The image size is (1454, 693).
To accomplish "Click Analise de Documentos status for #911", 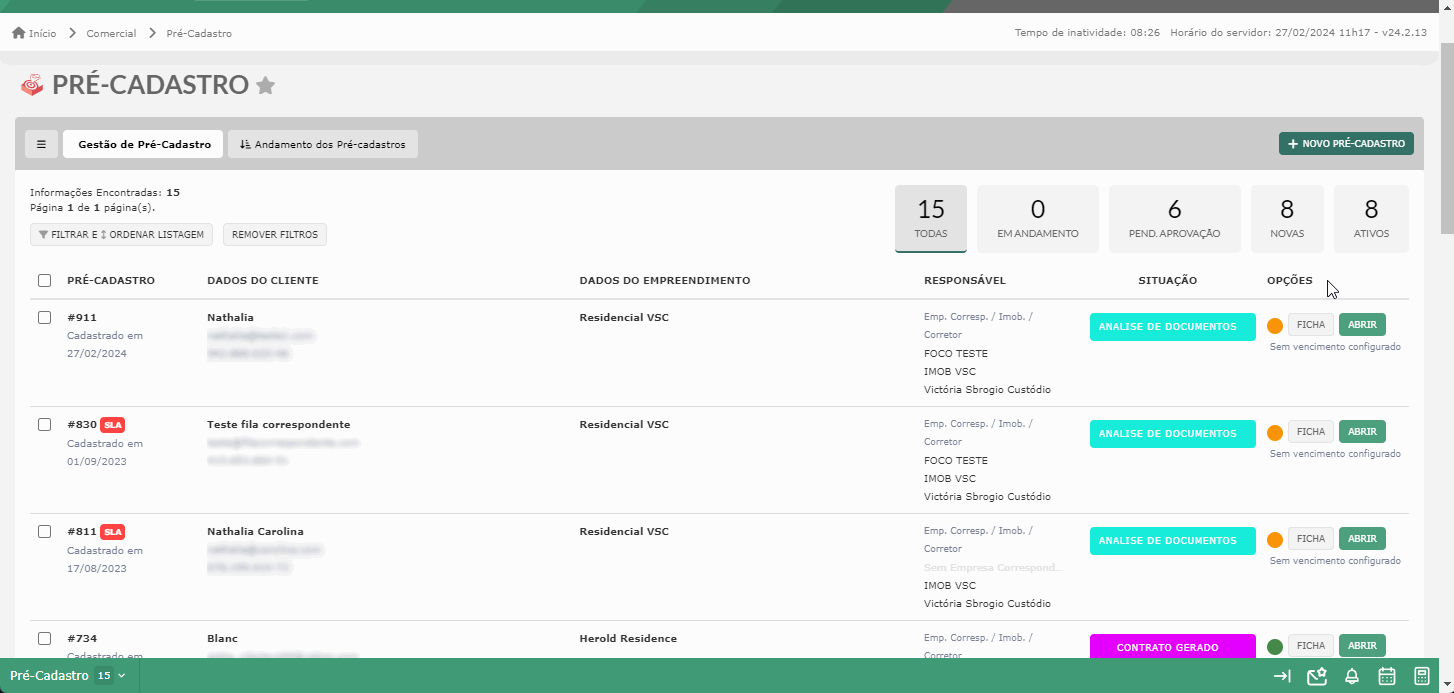I will click(1172, 327).
